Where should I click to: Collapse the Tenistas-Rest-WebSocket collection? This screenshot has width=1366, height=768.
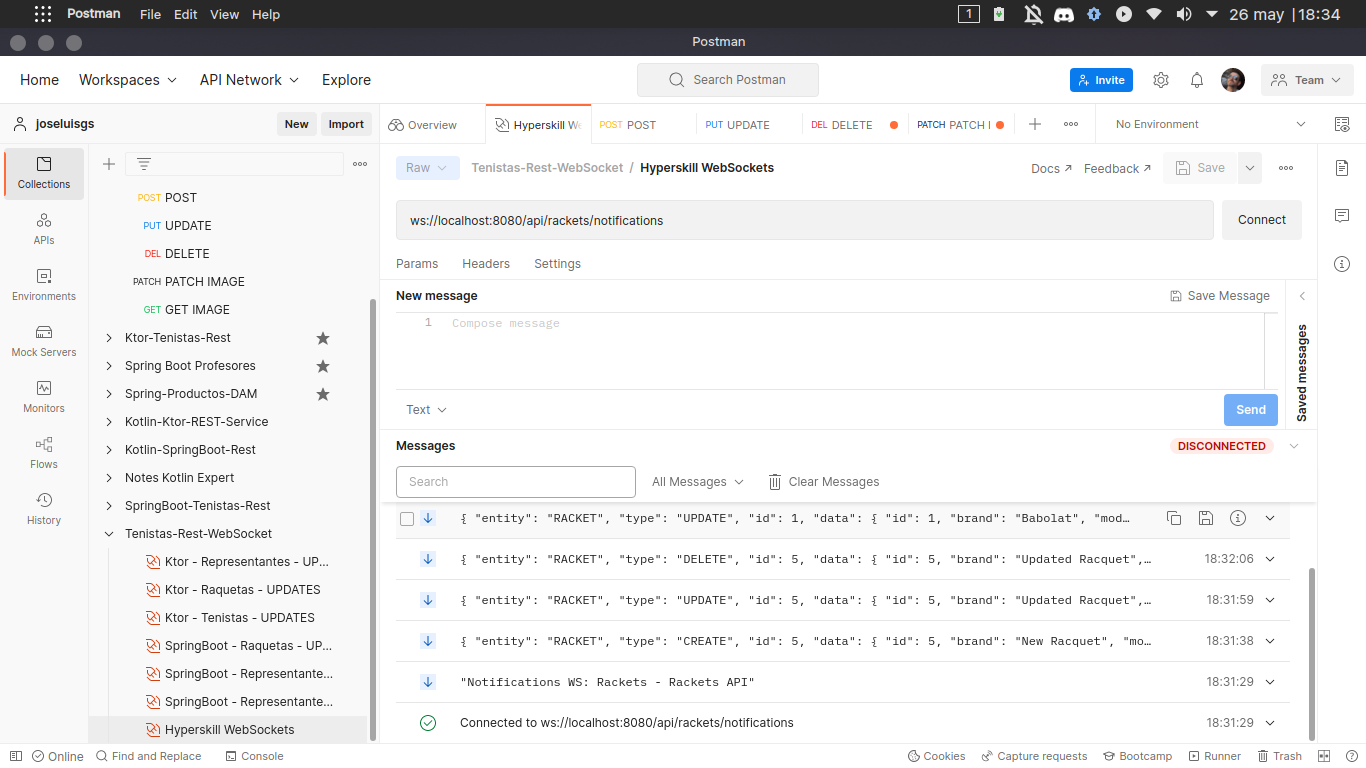pyautogui.click(x=109, y=534)
